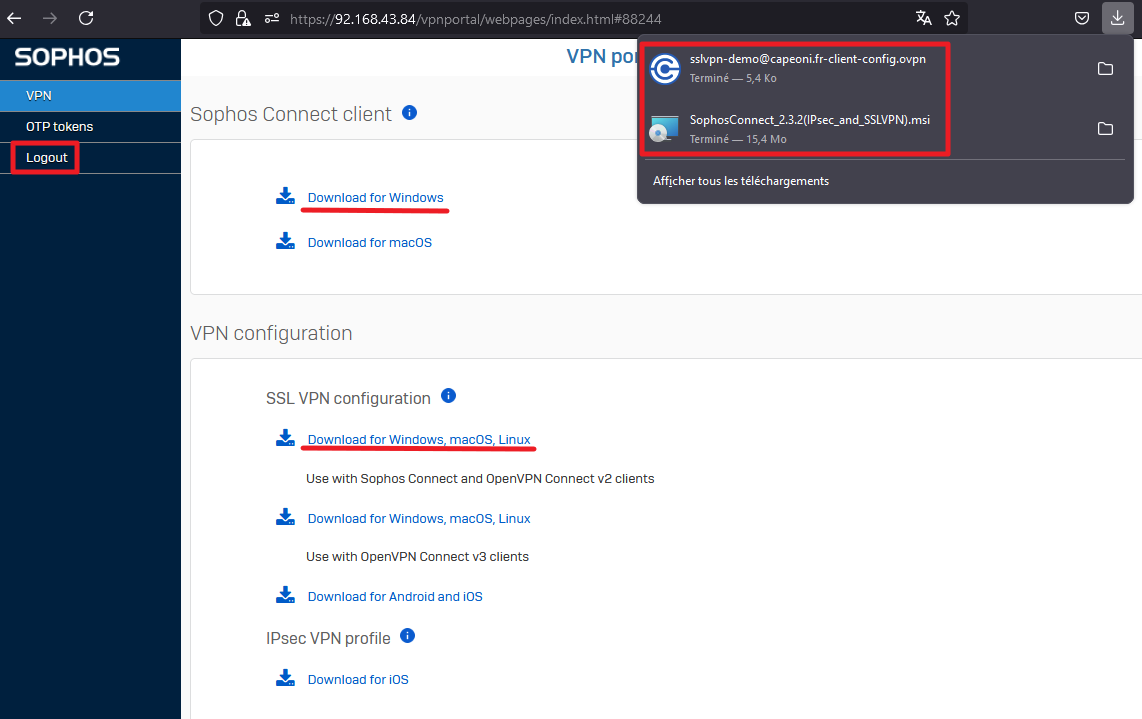Screen dimensions: 1142x719
Task: Click download icon beside Sophos Connect v2 config
Action: click(286, 438)
